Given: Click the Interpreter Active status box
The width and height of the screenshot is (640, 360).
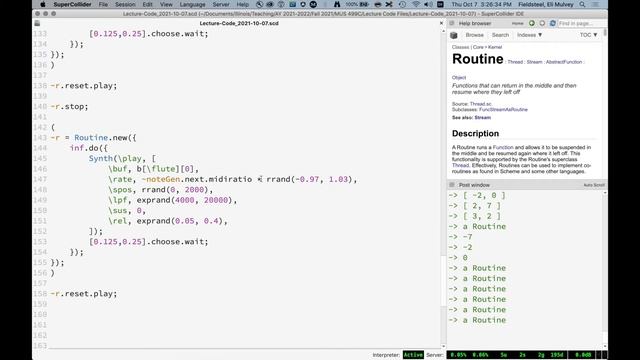Looking at the screenshot, I should point(413,355).
